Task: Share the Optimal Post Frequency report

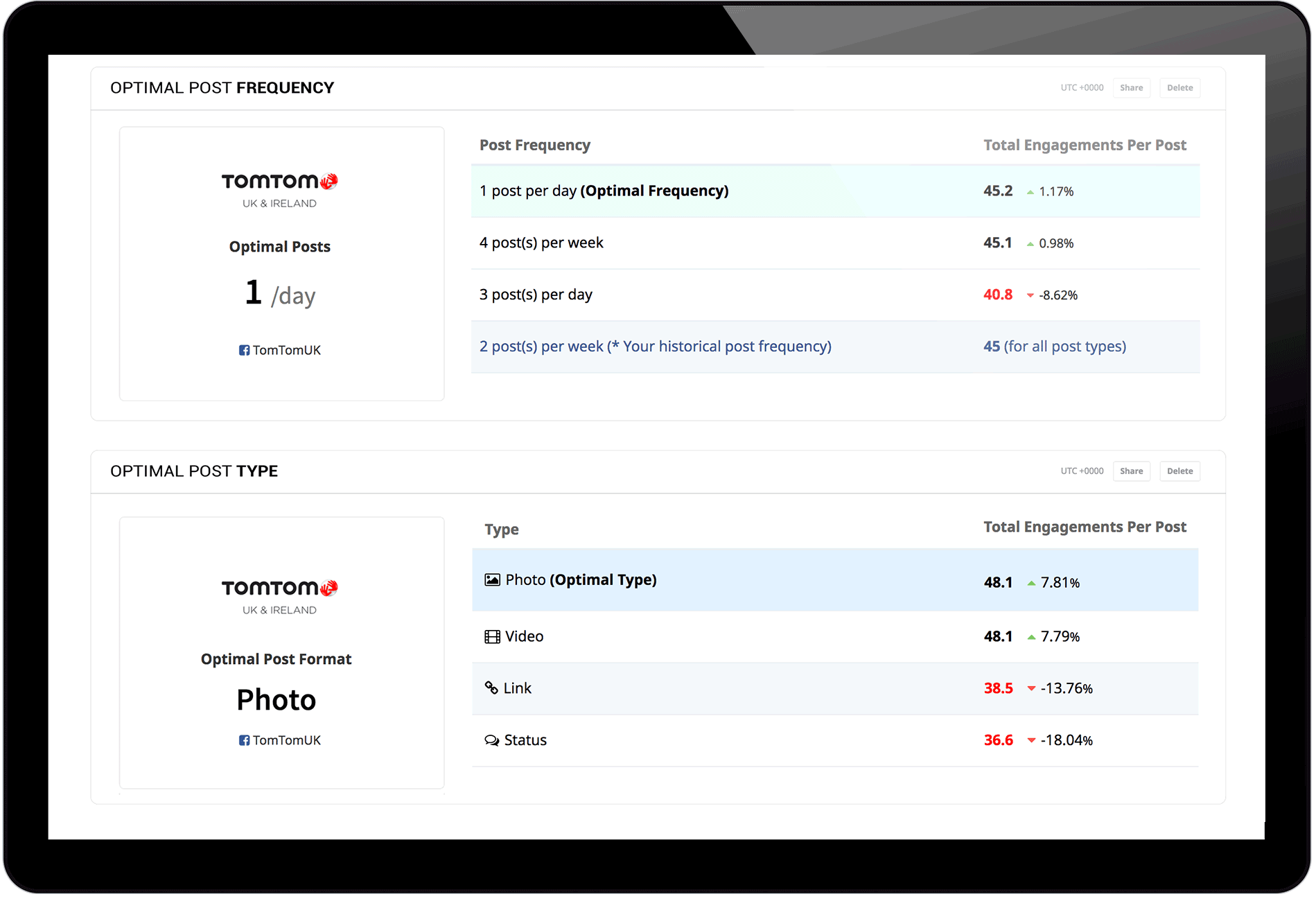Action: click(x=1131, y=88)
